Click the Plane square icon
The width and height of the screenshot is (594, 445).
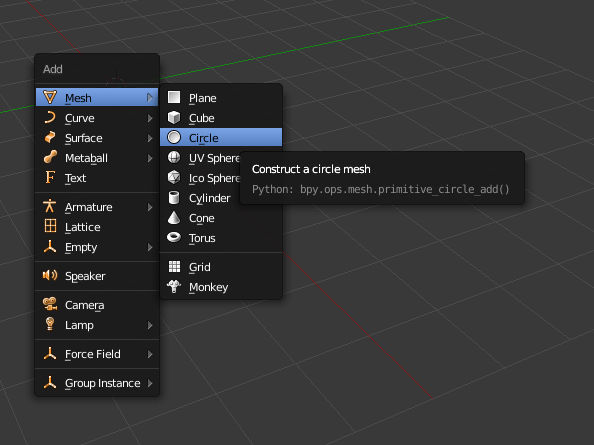[x=174, y=97]
